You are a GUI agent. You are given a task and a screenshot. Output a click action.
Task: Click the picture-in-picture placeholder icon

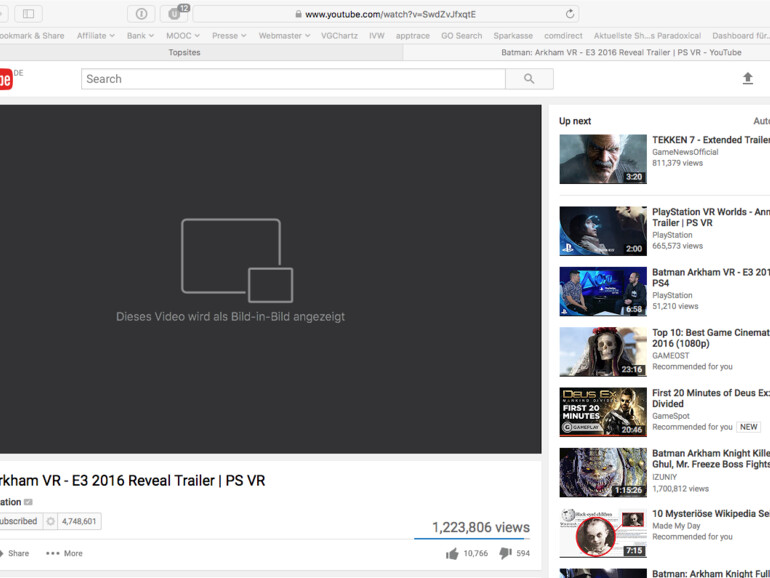point(237,260)
